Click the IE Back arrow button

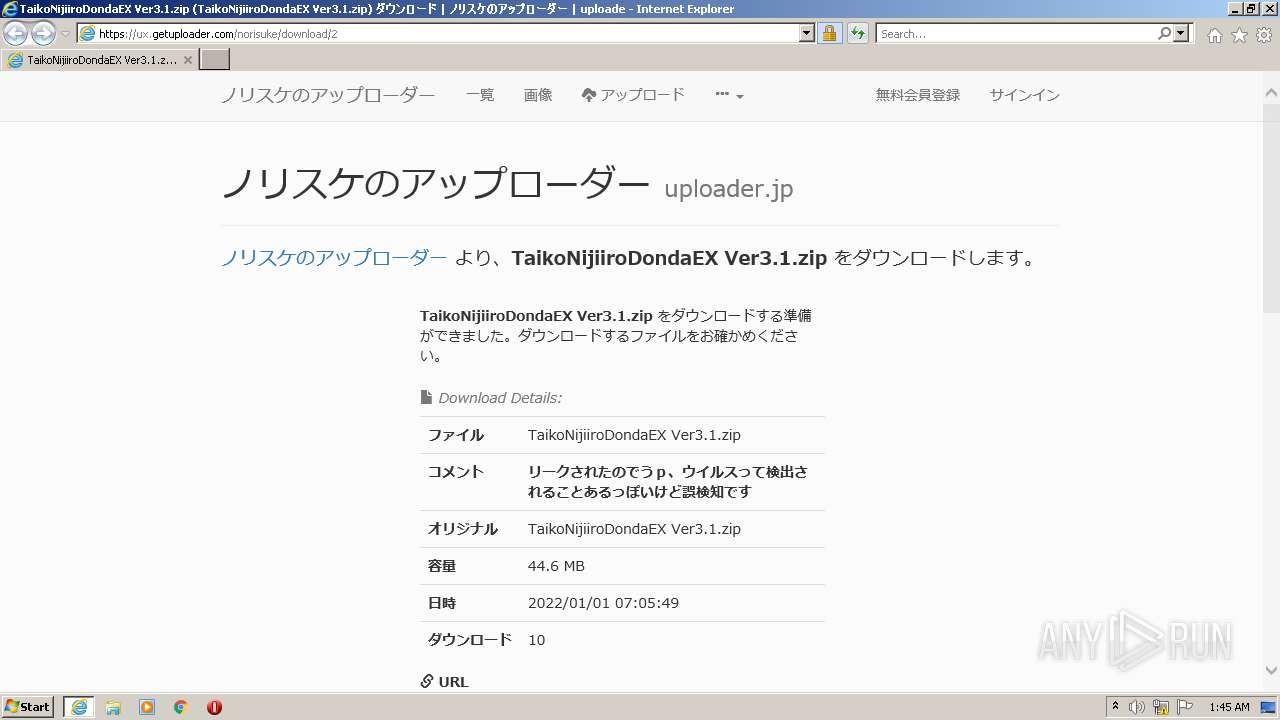16,33
